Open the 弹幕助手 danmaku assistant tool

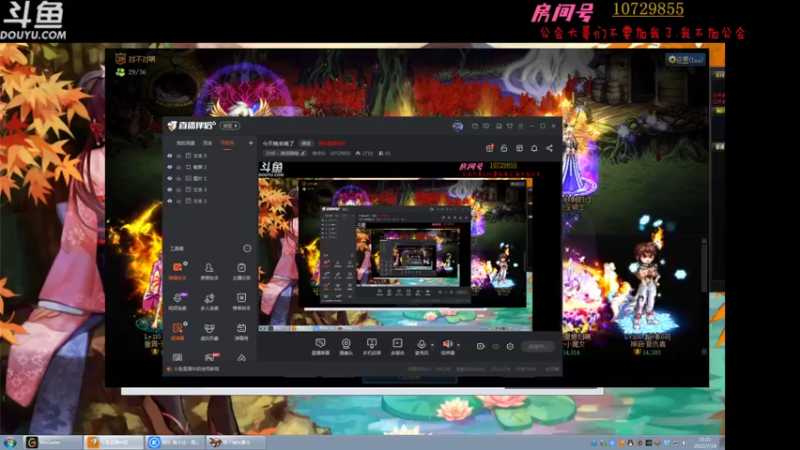[x=178, y=270]
